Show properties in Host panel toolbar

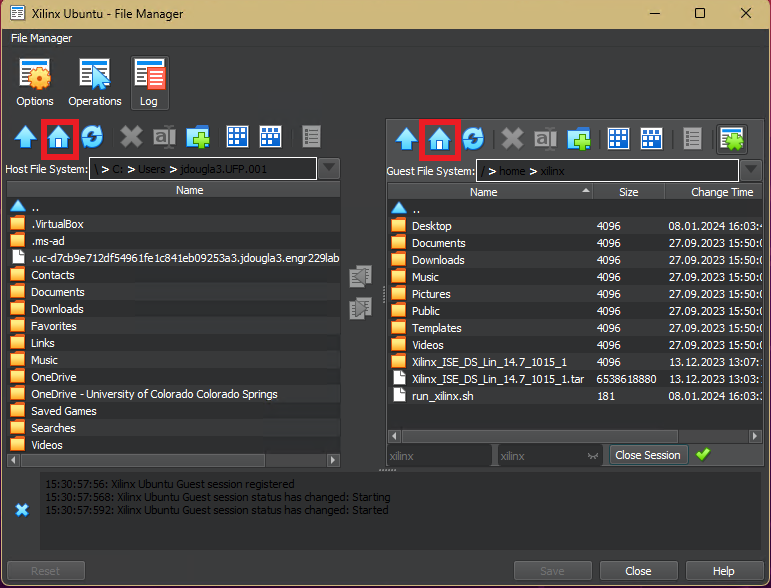[311, 137]
